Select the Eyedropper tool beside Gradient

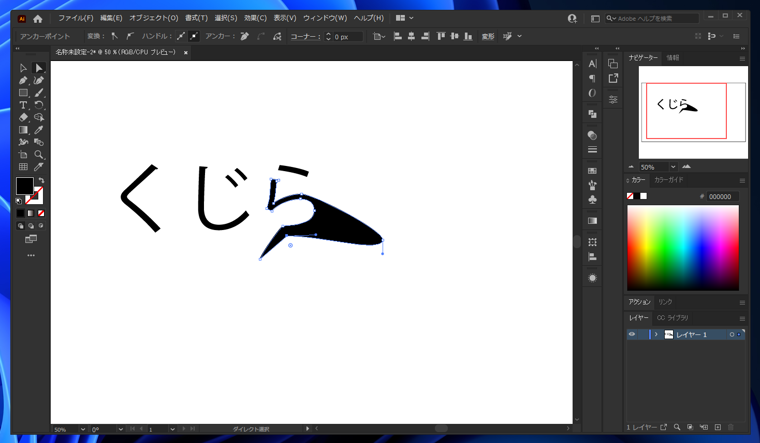click(x=39, y=129)
